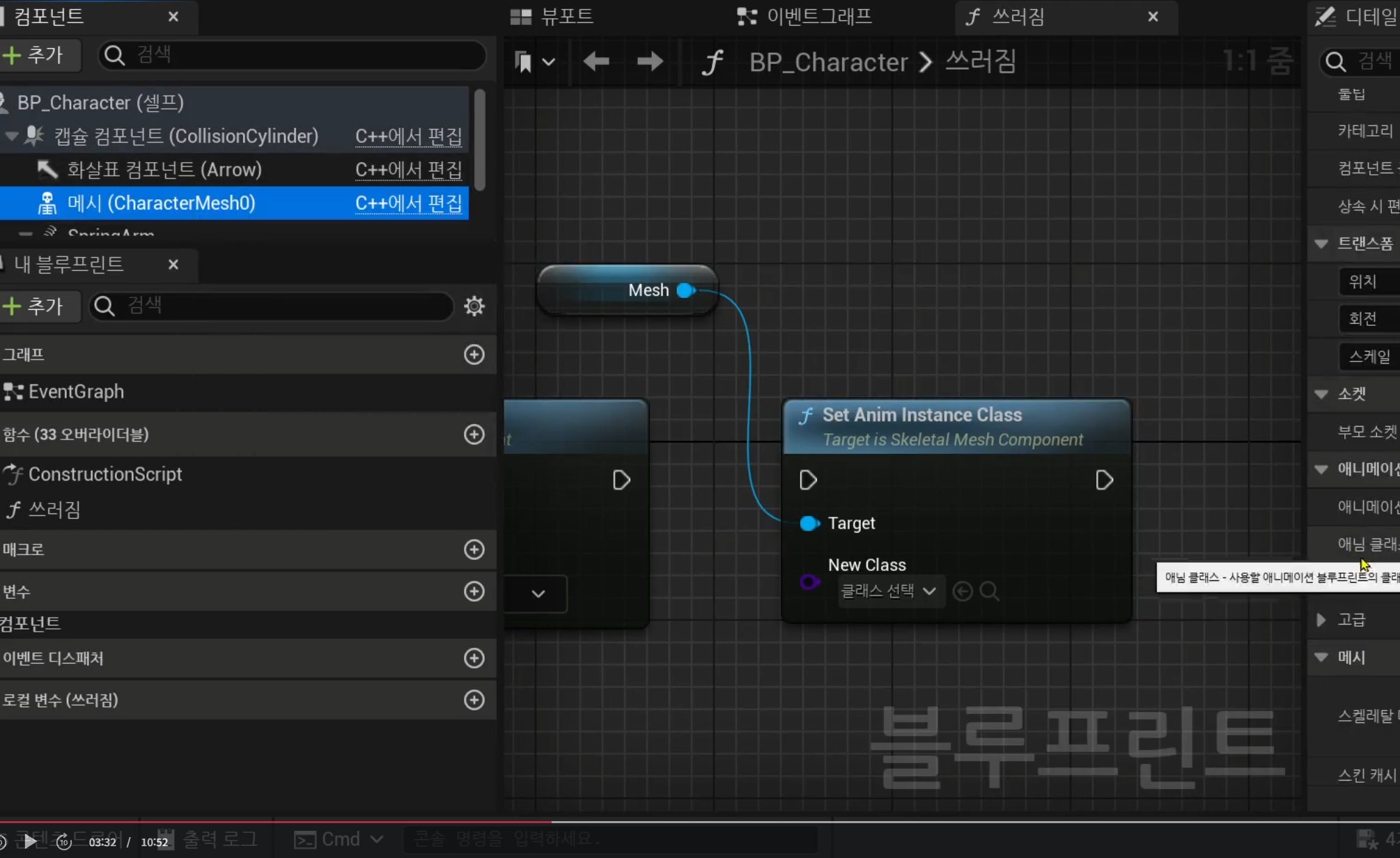The height and width of the screenshot is (858, 1400).
Task: Click the Mesh node output pin
Action: (685, 290)
